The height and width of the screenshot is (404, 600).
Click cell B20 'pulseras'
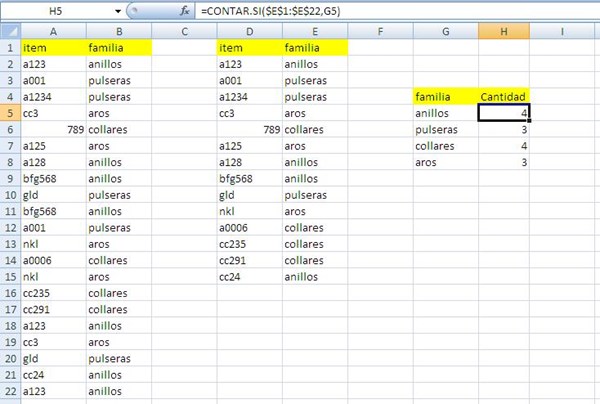point(119,358)
